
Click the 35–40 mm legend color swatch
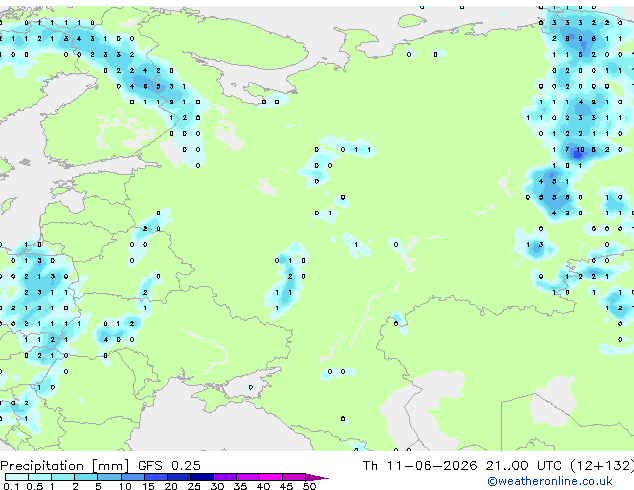tap(247, 477)
